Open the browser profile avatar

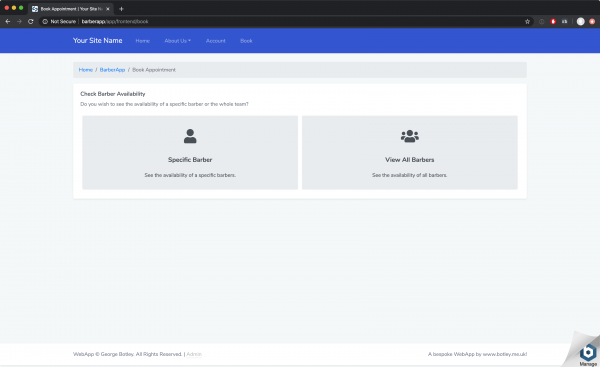pyautogui.click(x=580, y=21)
